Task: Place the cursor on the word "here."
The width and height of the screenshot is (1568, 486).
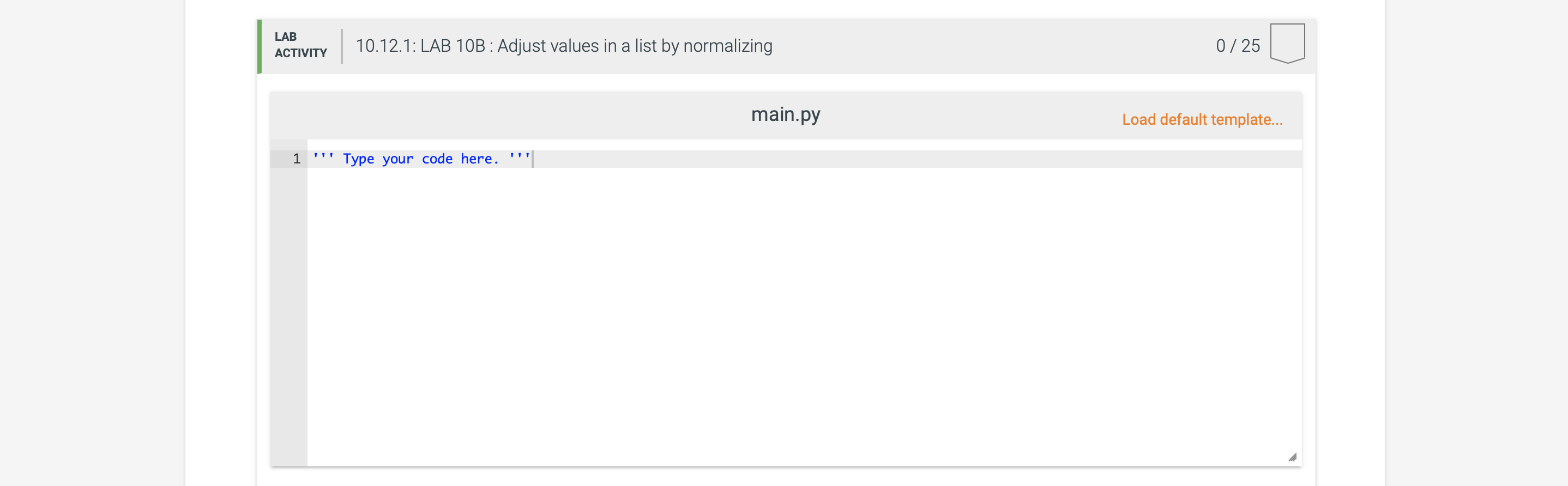Action: point(480,159)
